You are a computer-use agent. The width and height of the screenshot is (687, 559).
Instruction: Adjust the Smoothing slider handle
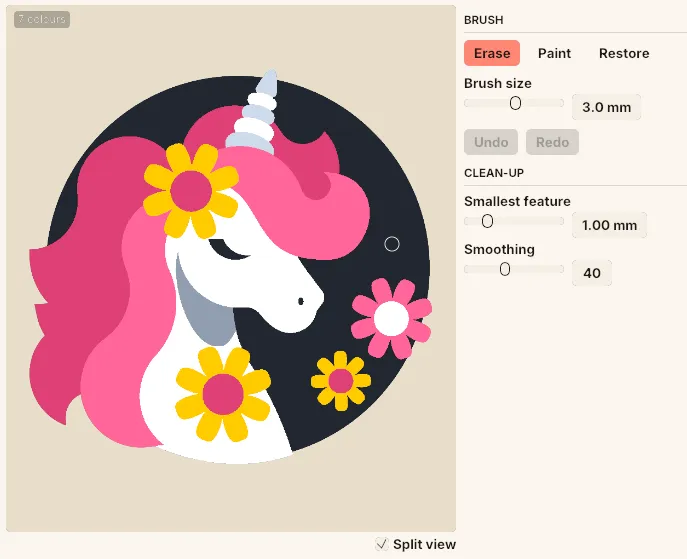(505, 269)
